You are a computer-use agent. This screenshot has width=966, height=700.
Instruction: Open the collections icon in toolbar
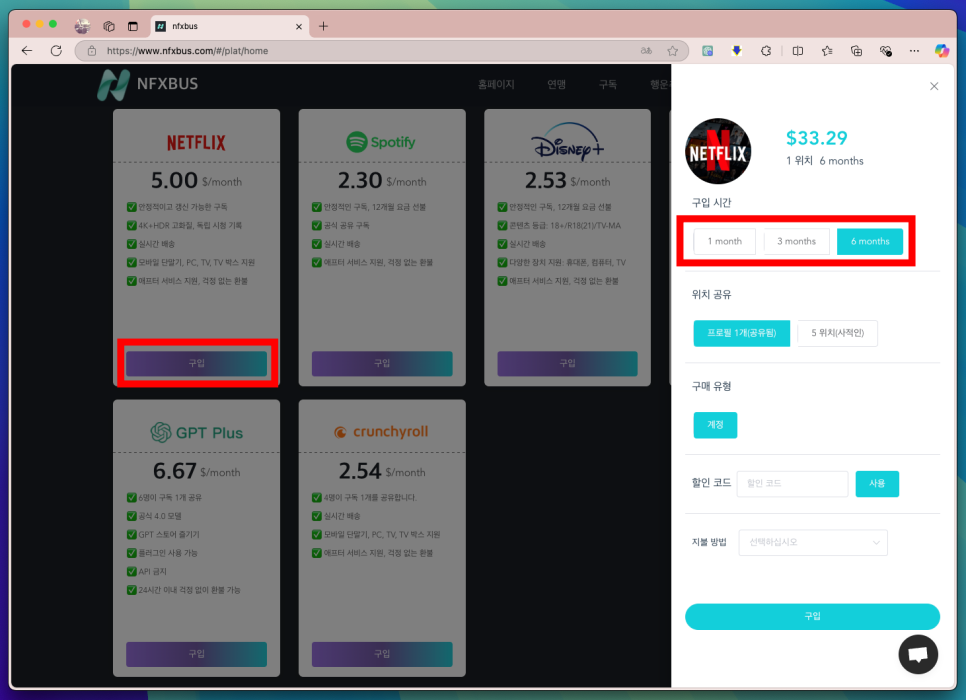[x=856, y=51]
